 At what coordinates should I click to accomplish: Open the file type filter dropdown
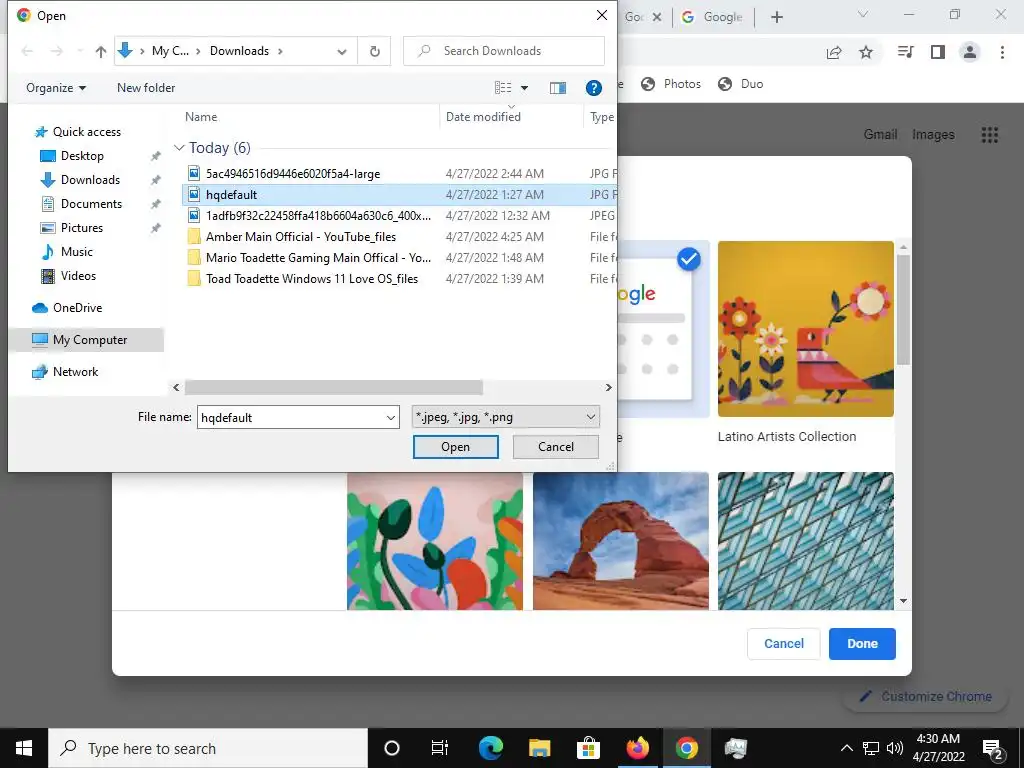[x=505, y=417]
